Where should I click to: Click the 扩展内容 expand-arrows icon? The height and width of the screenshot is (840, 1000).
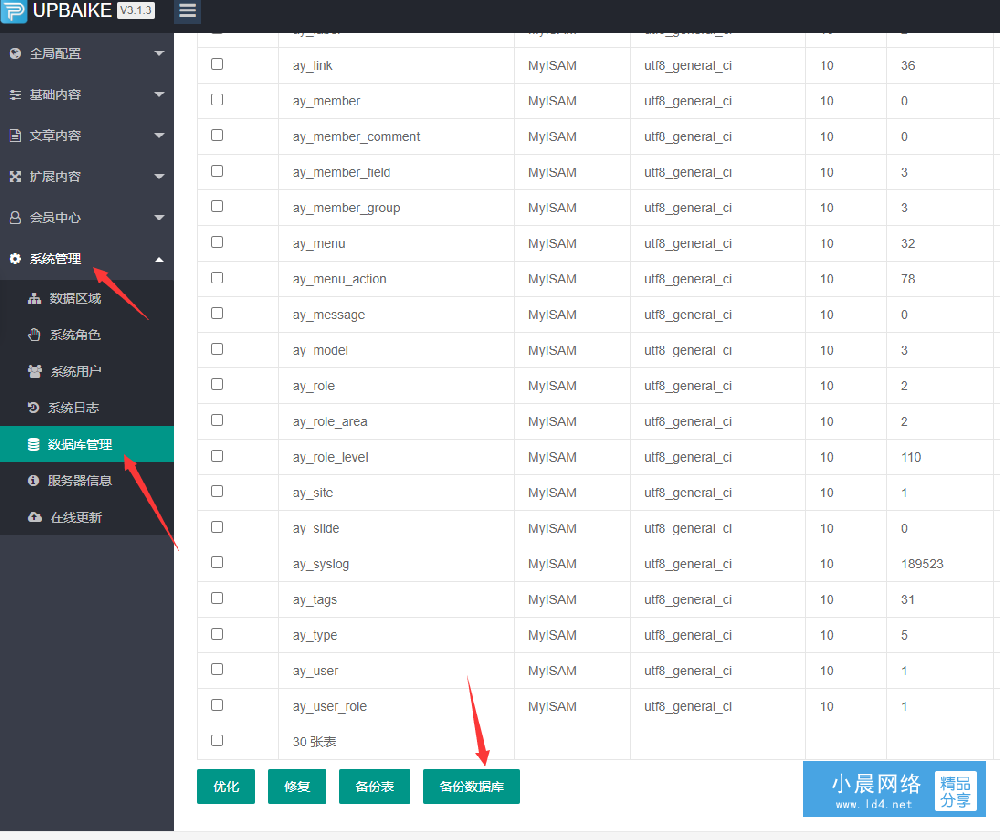point(15,177)
